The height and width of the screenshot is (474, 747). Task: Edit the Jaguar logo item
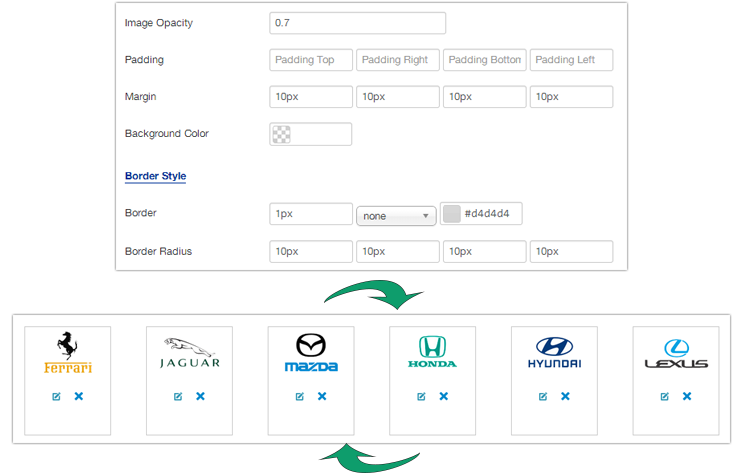178,396
